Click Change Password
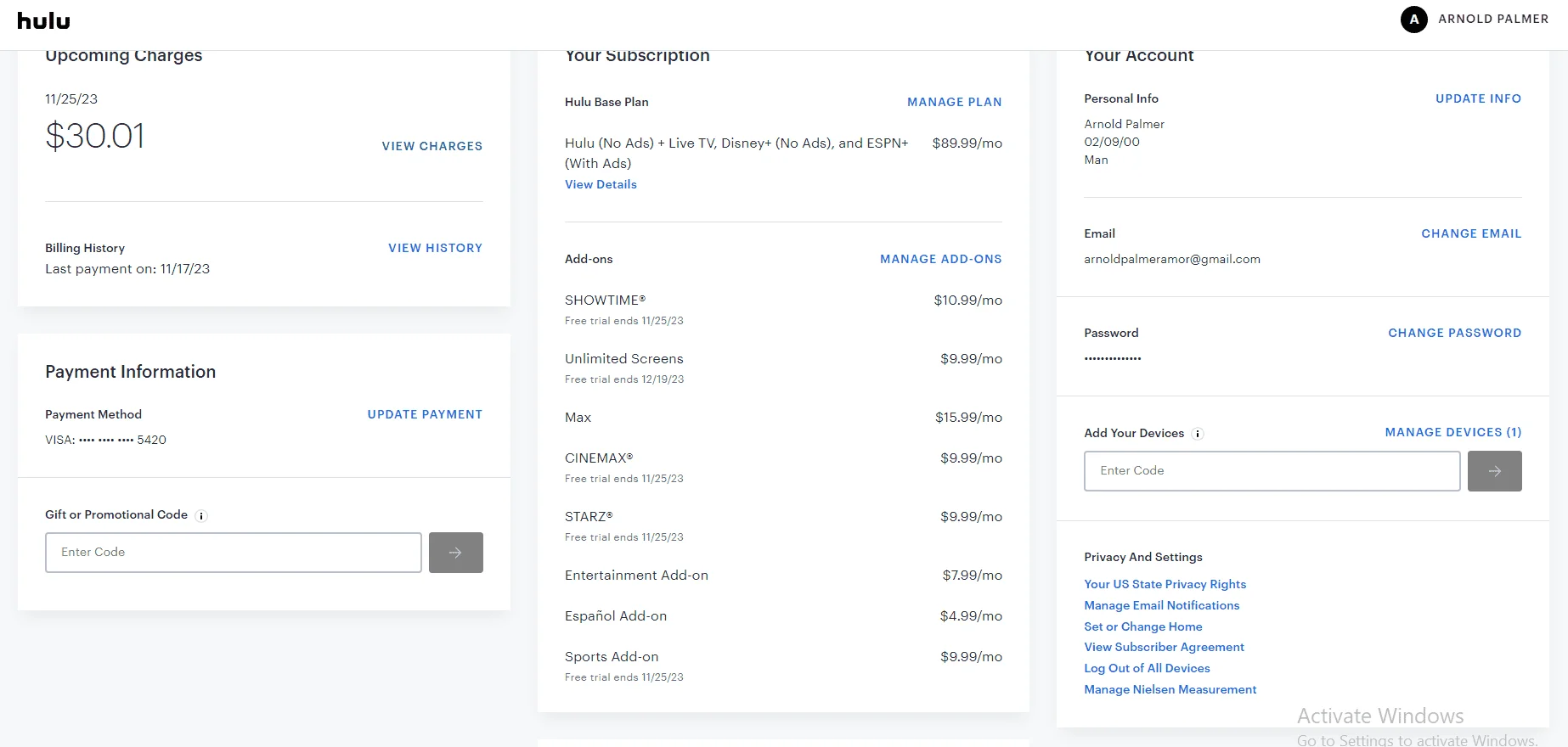1568x747 pixels. pyautogui.click(x=1454, y=333)
